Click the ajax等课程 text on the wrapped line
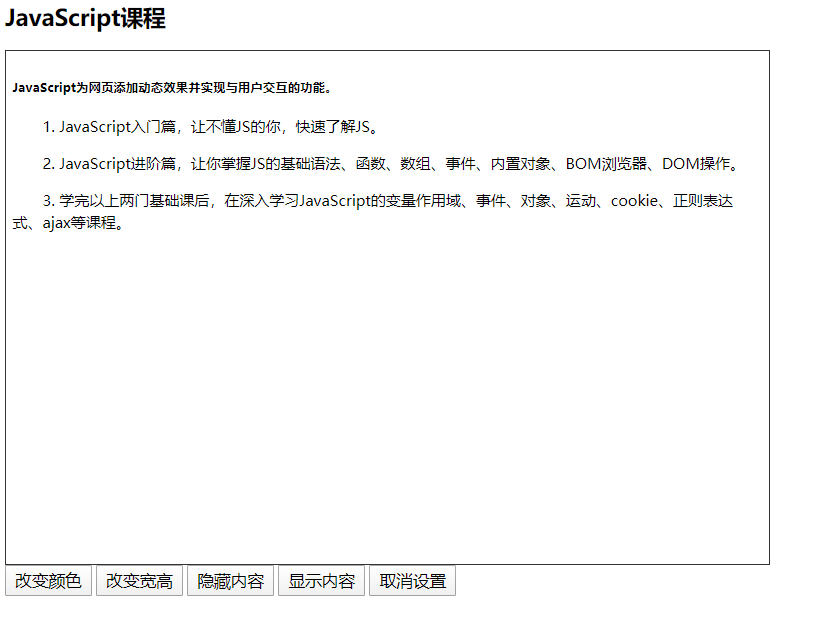The image size is (821, 633). click(79, 223)
